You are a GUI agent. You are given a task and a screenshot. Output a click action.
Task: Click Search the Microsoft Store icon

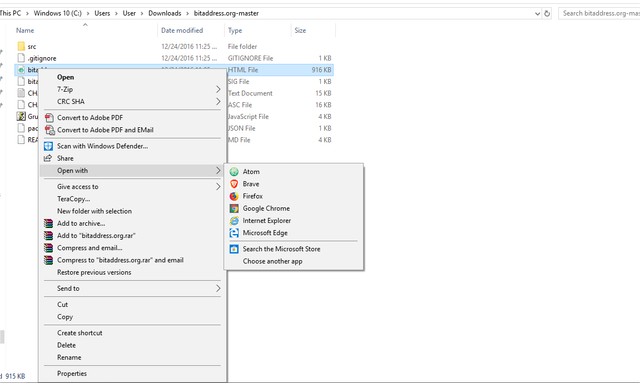pyautogui.click(x=234, y=249)
